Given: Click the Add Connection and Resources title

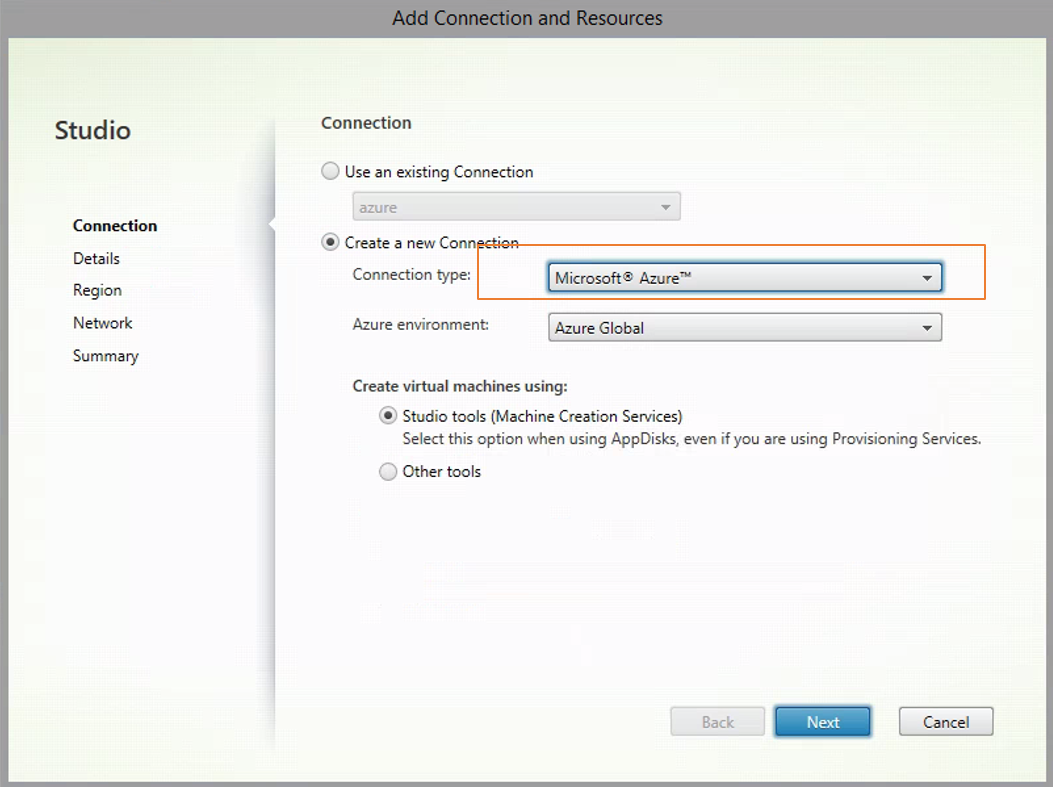Looking at the screenshot, I should (527, 18).
